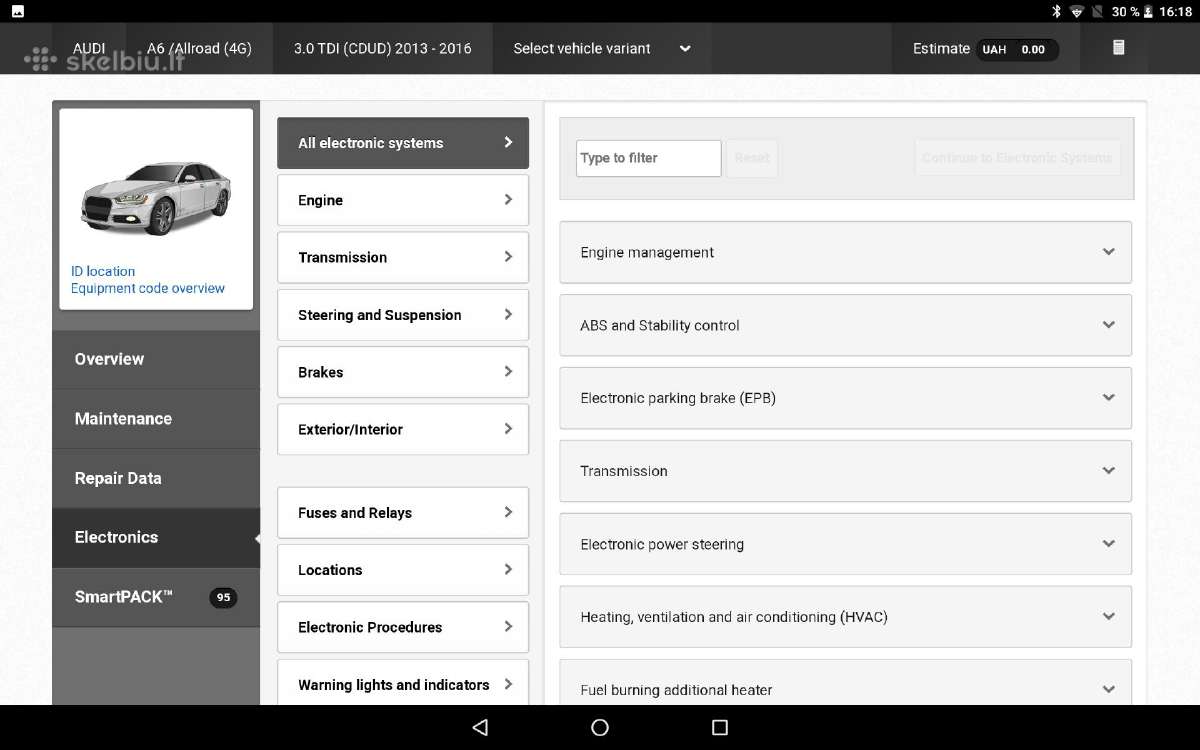Open the Engine category
This screenshot has height=750, width=1200.
click(402, 200)
